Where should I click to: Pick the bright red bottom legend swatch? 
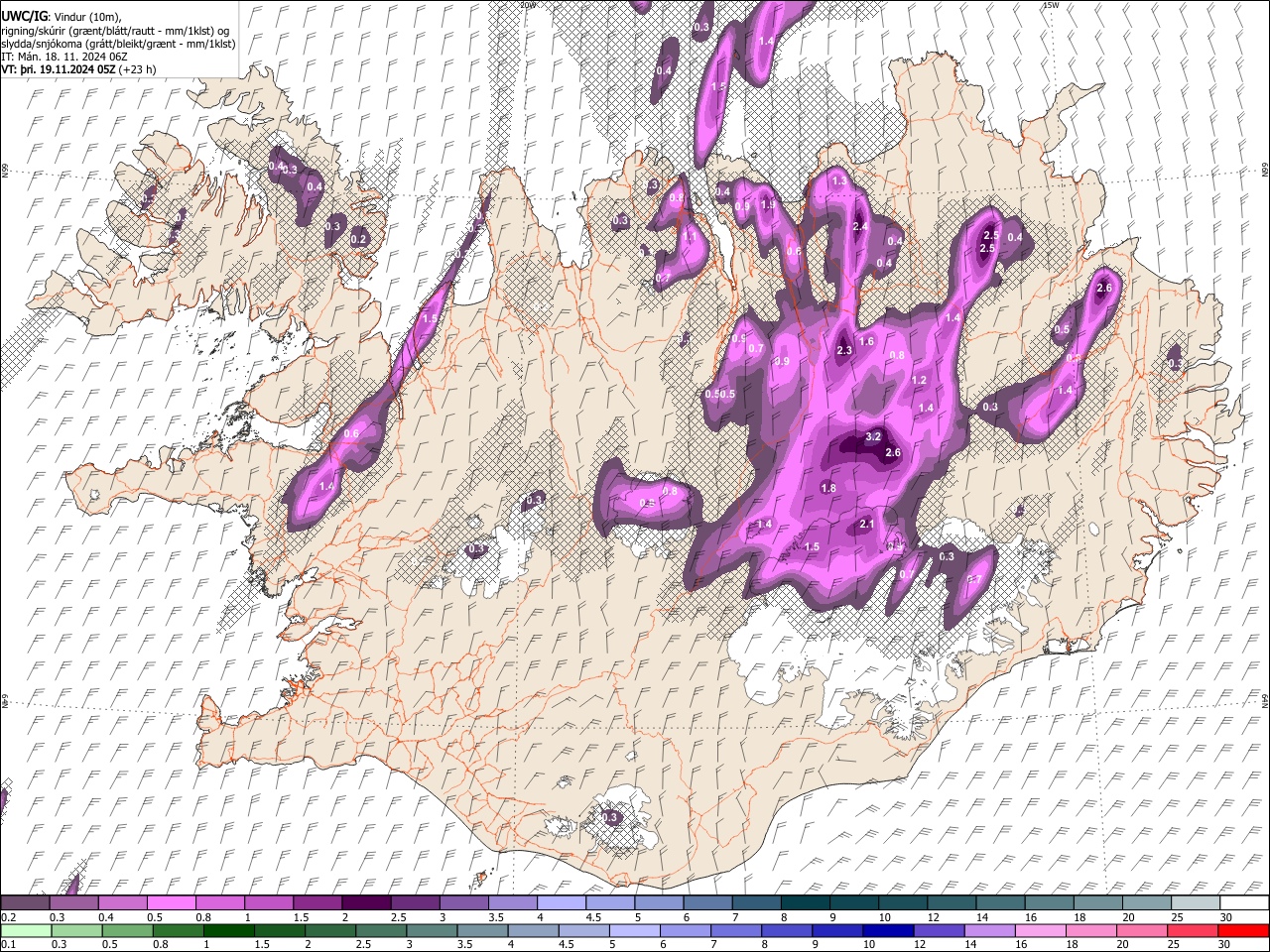[1243, 930]
